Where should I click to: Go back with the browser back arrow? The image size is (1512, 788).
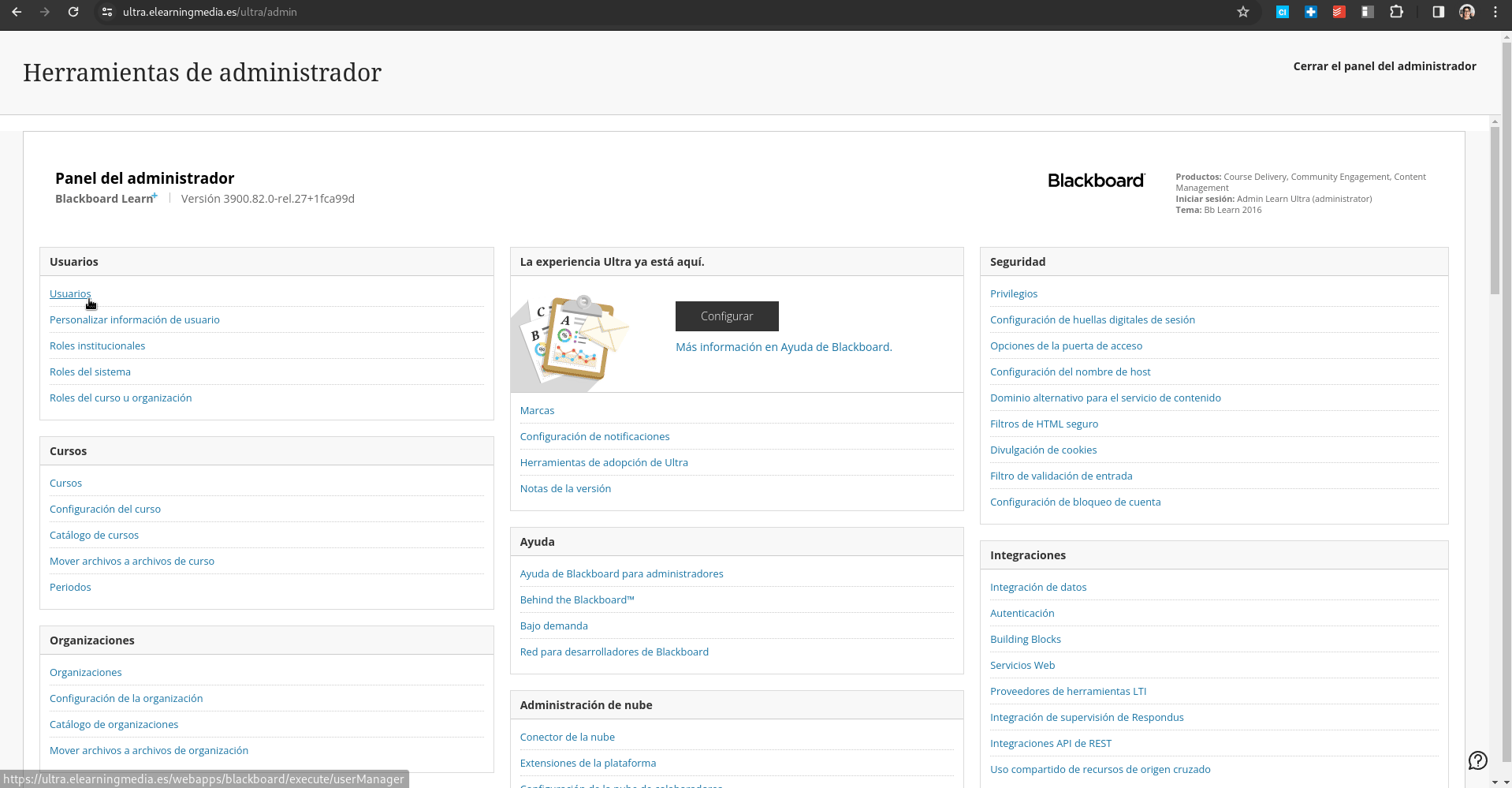pyautogui.click(x=17, y=12)
